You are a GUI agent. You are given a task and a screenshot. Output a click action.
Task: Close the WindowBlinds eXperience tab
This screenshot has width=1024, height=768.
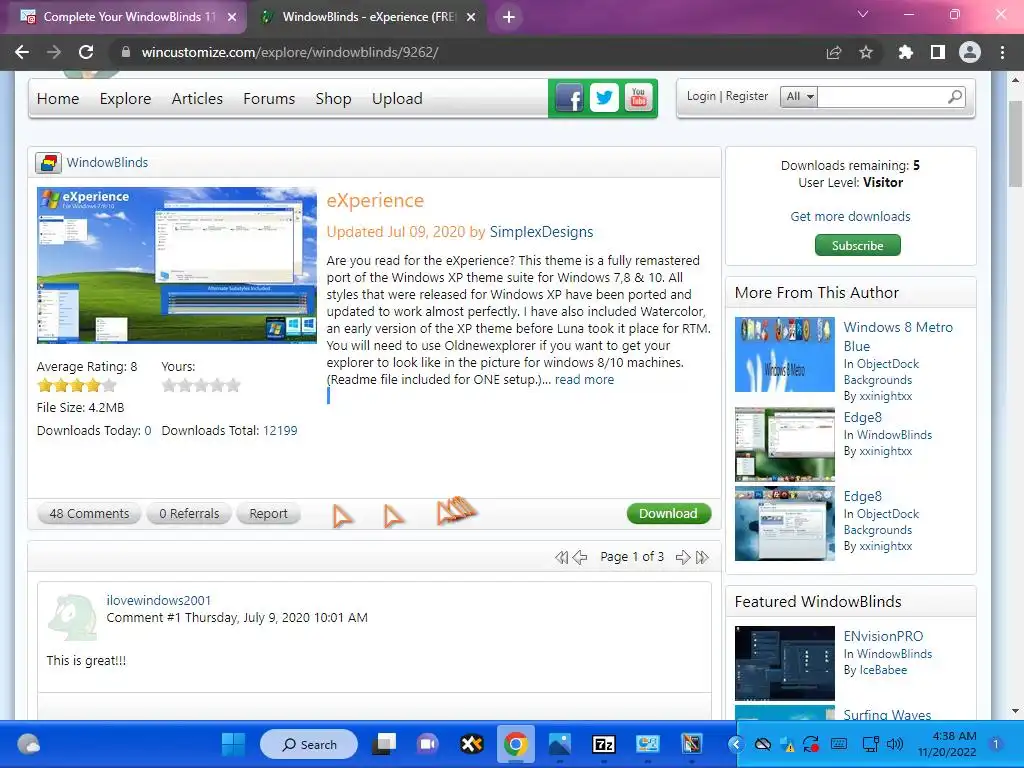471,17
